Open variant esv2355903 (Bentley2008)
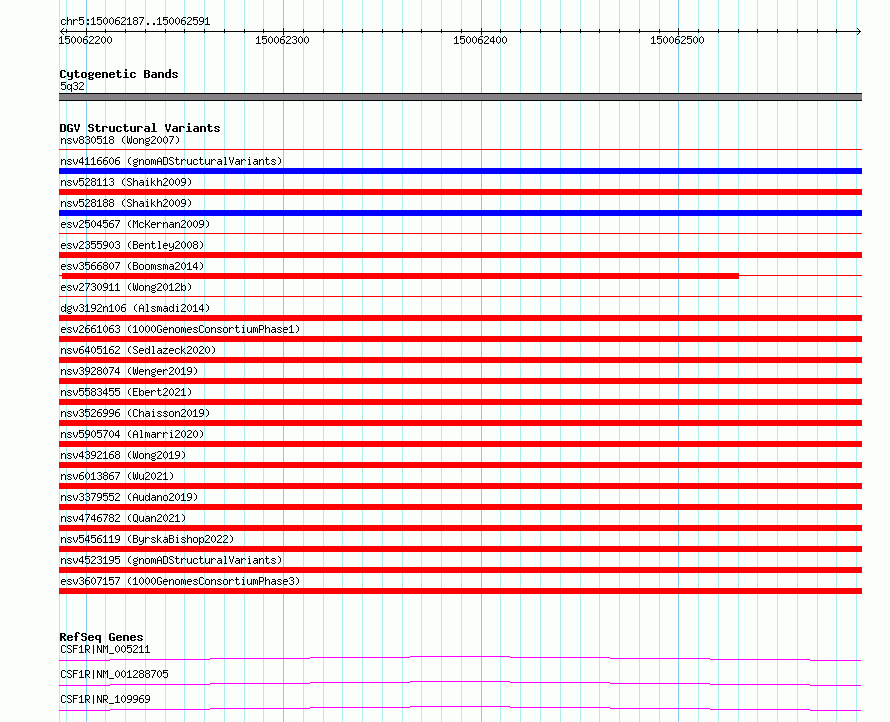This screenshot has height=722, width=890. [x=132, y=245]
